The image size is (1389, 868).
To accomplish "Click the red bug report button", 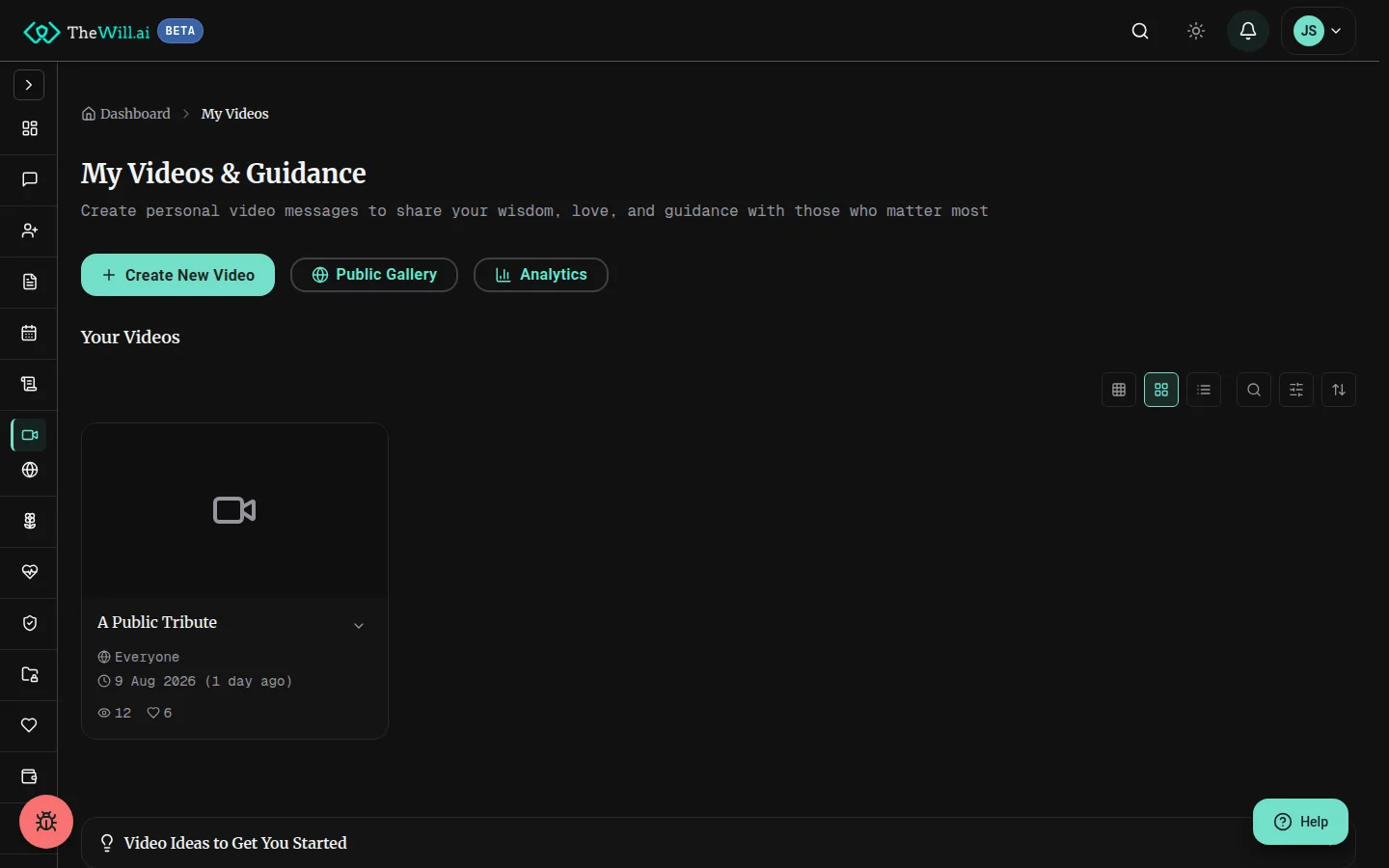I will (x=46, y=822).
